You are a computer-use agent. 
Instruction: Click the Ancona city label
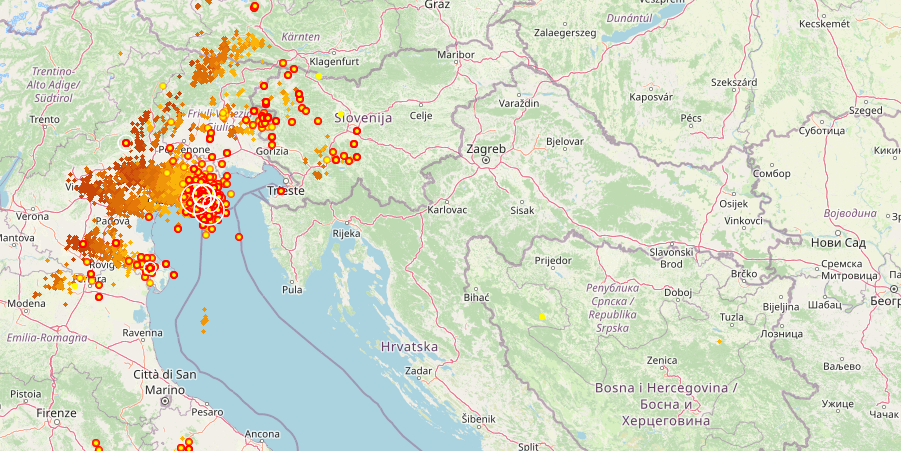coord(262,434)
